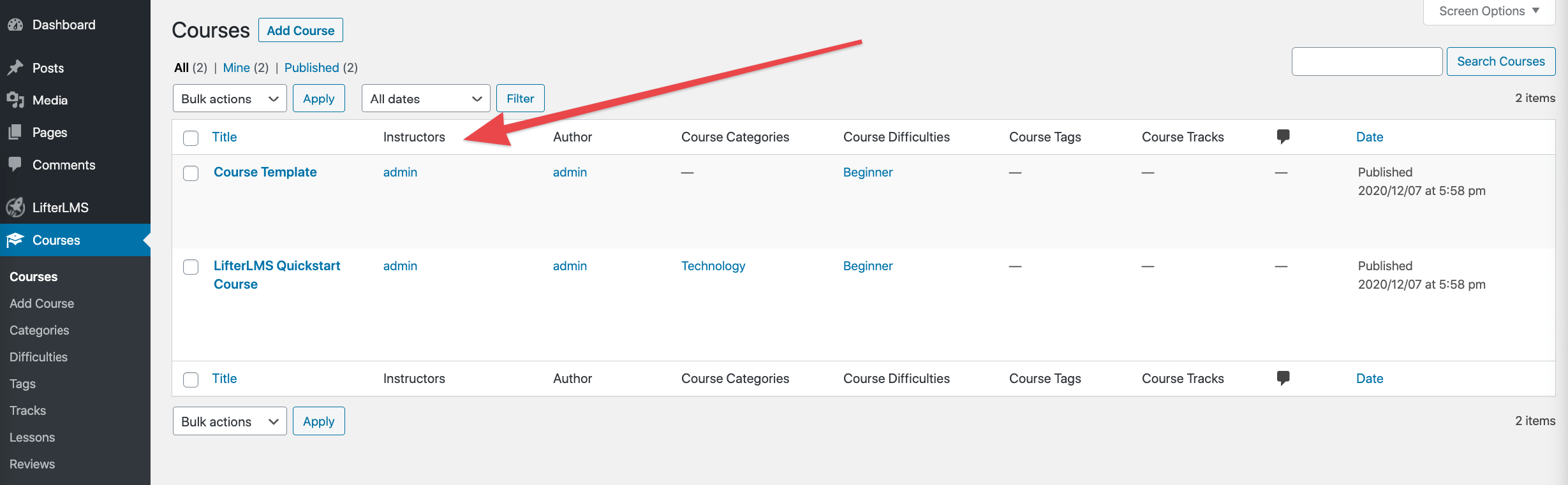Click the Comments bubble sidebar icon
Screen dimensions: 1568x485
[x=15, y=164]
